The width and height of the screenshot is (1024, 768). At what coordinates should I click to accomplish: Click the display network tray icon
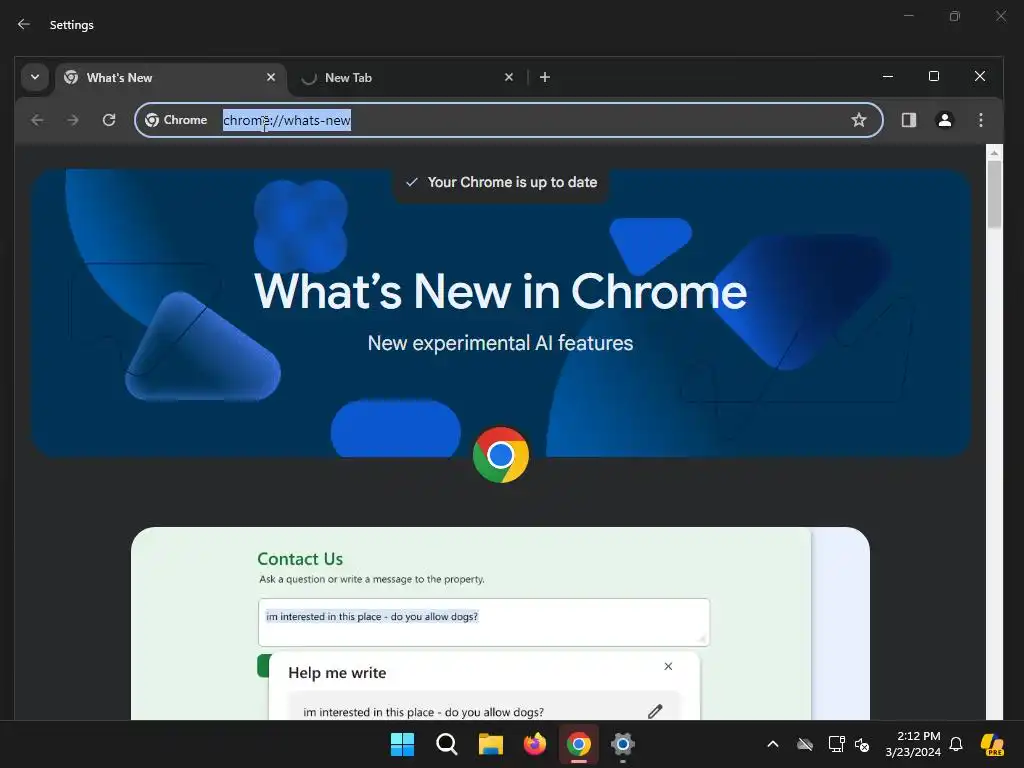pos(836,744)
